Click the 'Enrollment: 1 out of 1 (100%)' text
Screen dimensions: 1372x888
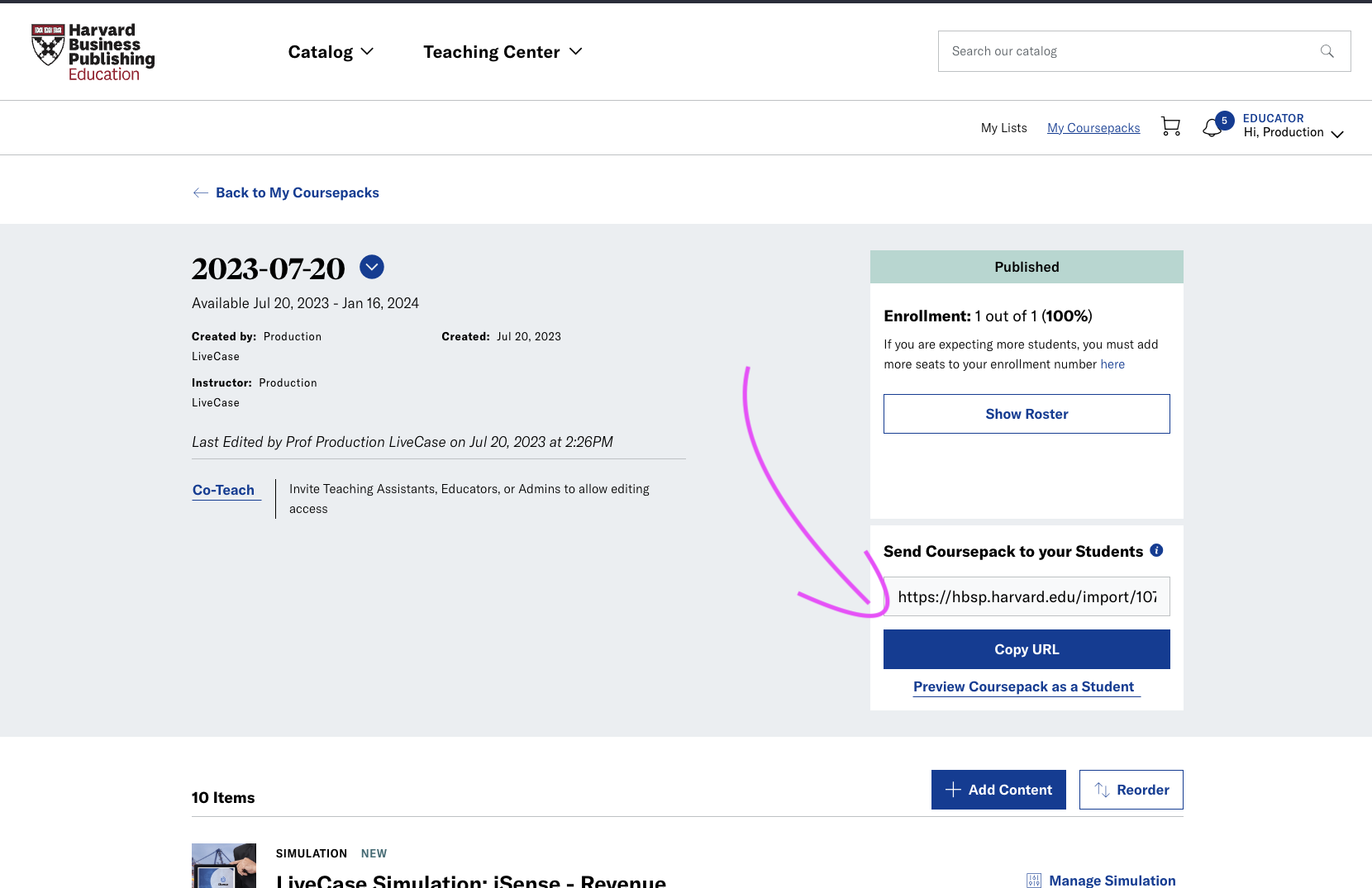(x=988, y=316)
